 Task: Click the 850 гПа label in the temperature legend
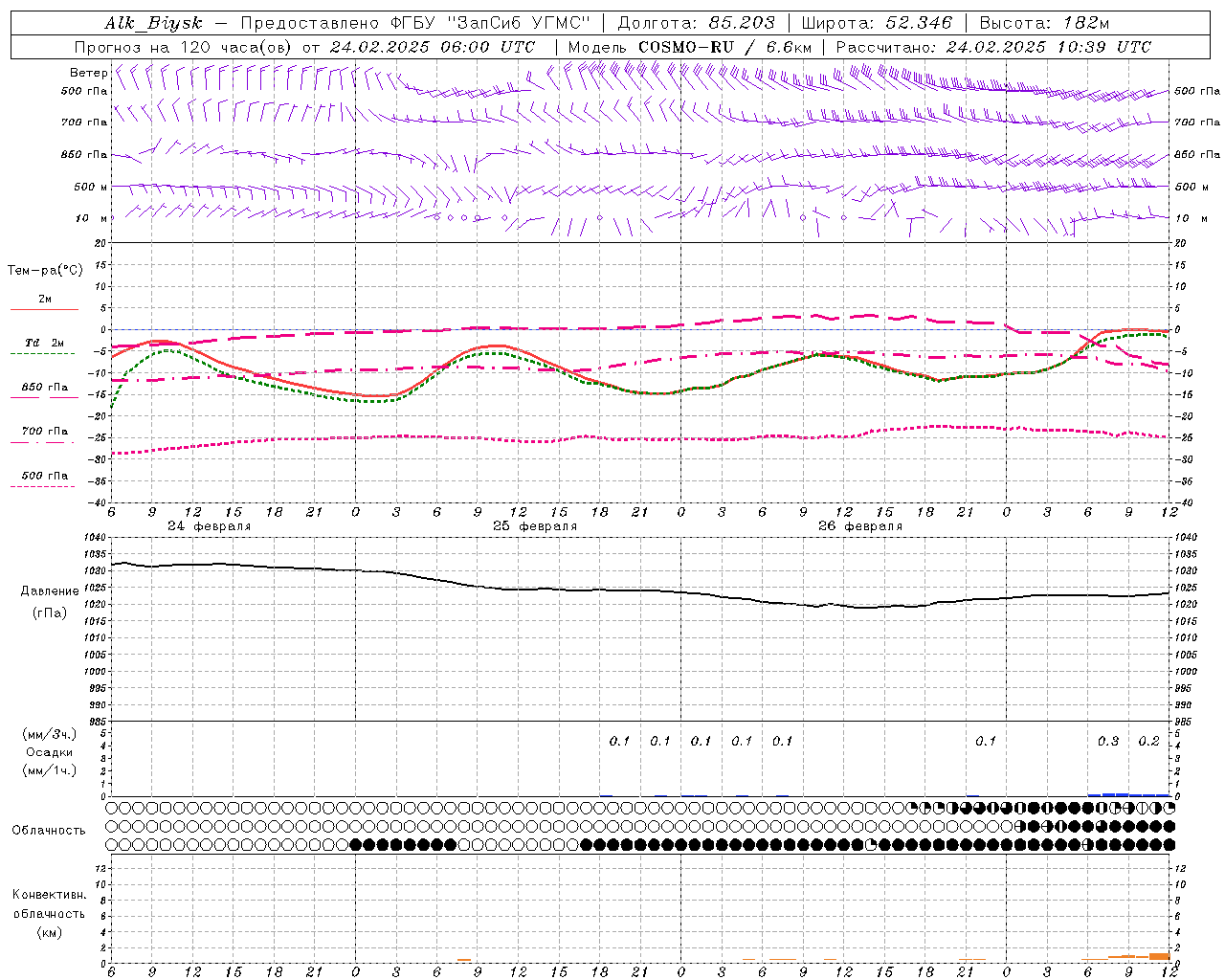45,388
